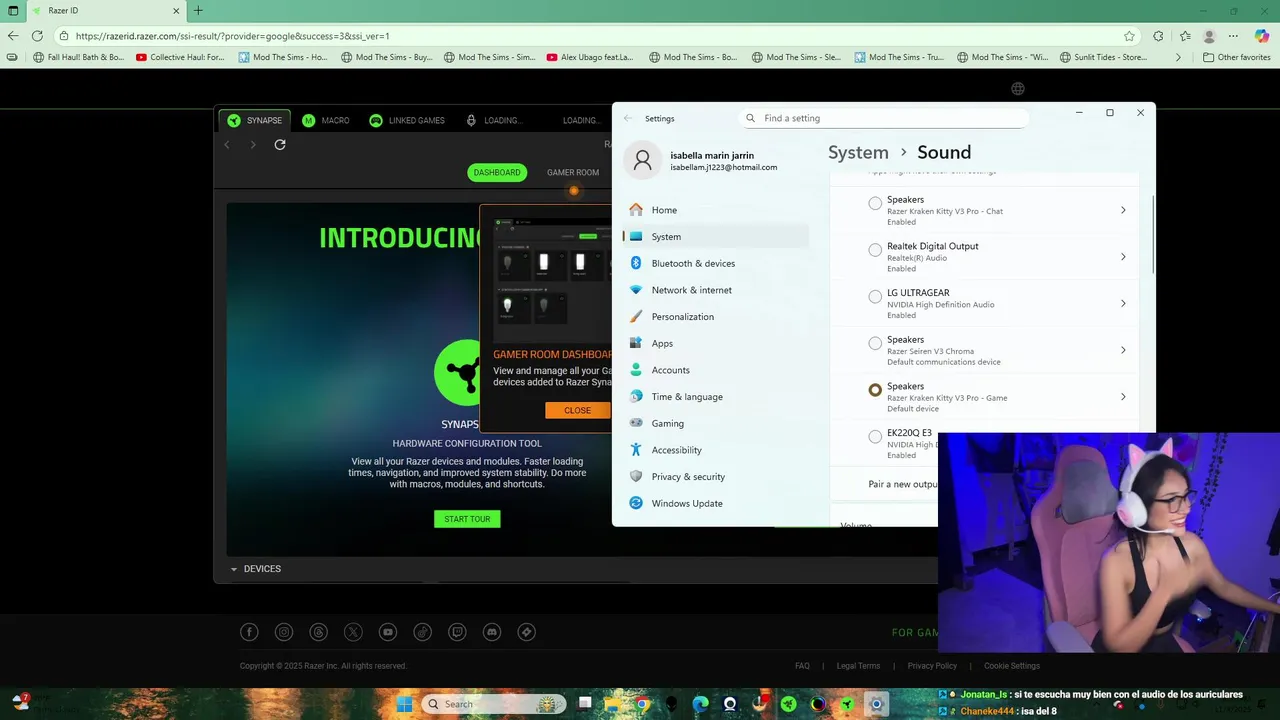Open the Alex Ubago feat. La... bookmark
Viewport: 1280px width, 720px height.
coord(589,57)
